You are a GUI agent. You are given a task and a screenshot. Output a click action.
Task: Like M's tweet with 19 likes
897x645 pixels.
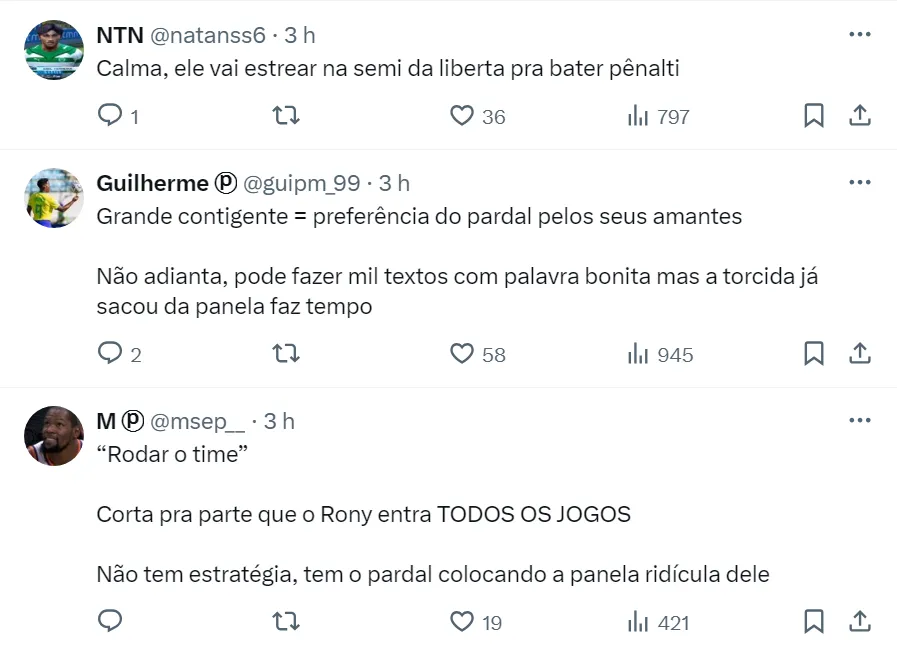tap(461, 622)
